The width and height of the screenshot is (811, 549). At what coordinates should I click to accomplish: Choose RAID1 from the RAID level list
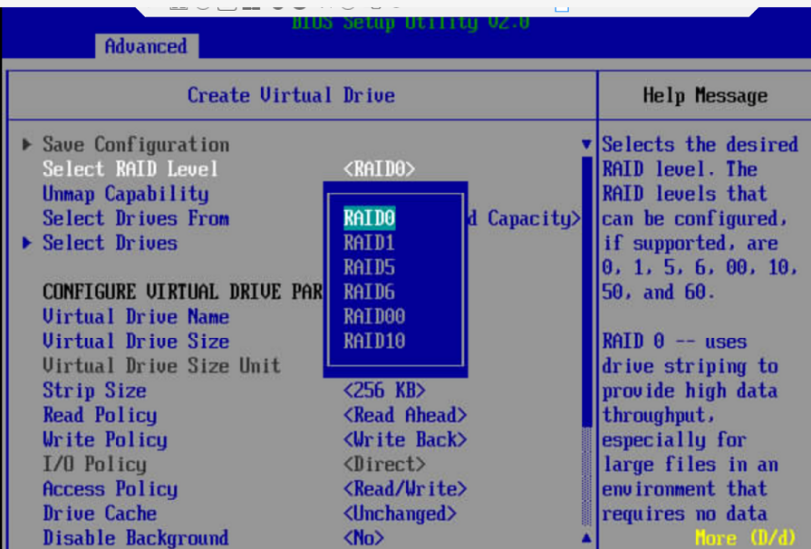click(369, 243)
